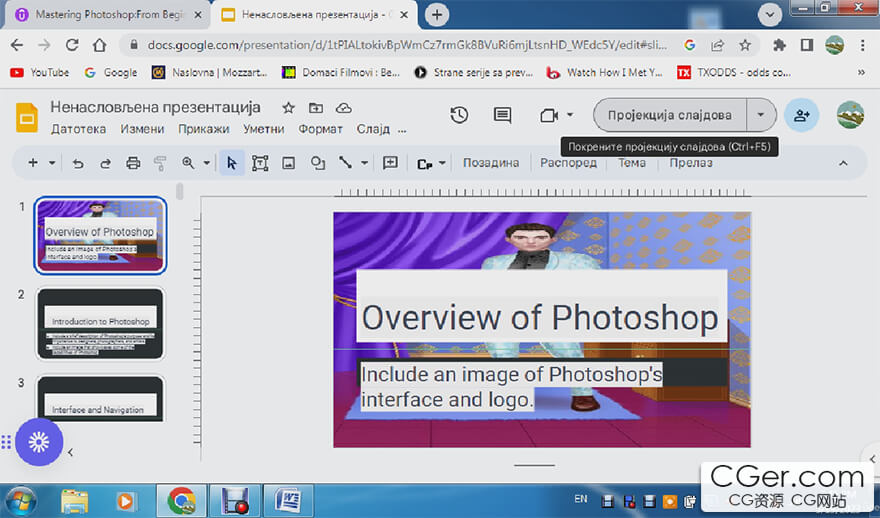Click the move to folder icon
880x518 pixels.
click(316, 108)
